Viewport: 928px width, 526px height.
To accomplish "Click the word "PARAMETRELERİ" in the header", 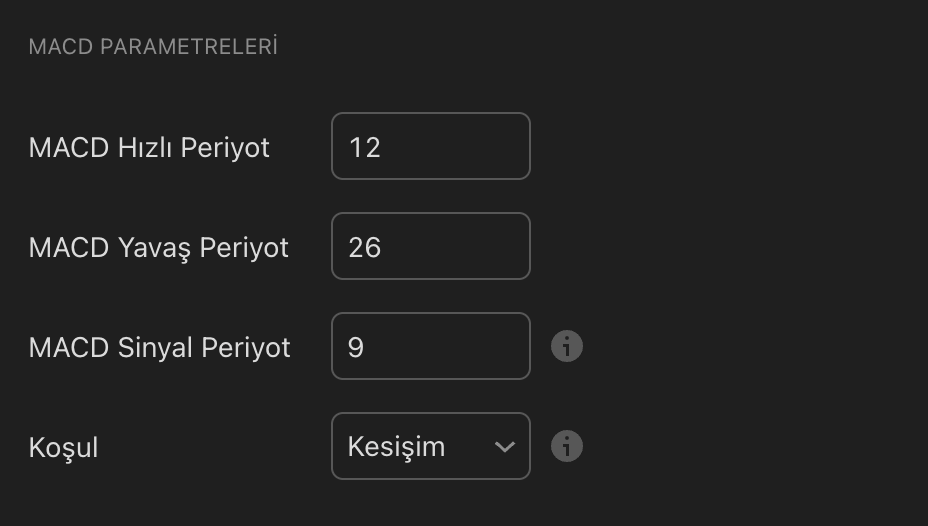I will 189,47.
